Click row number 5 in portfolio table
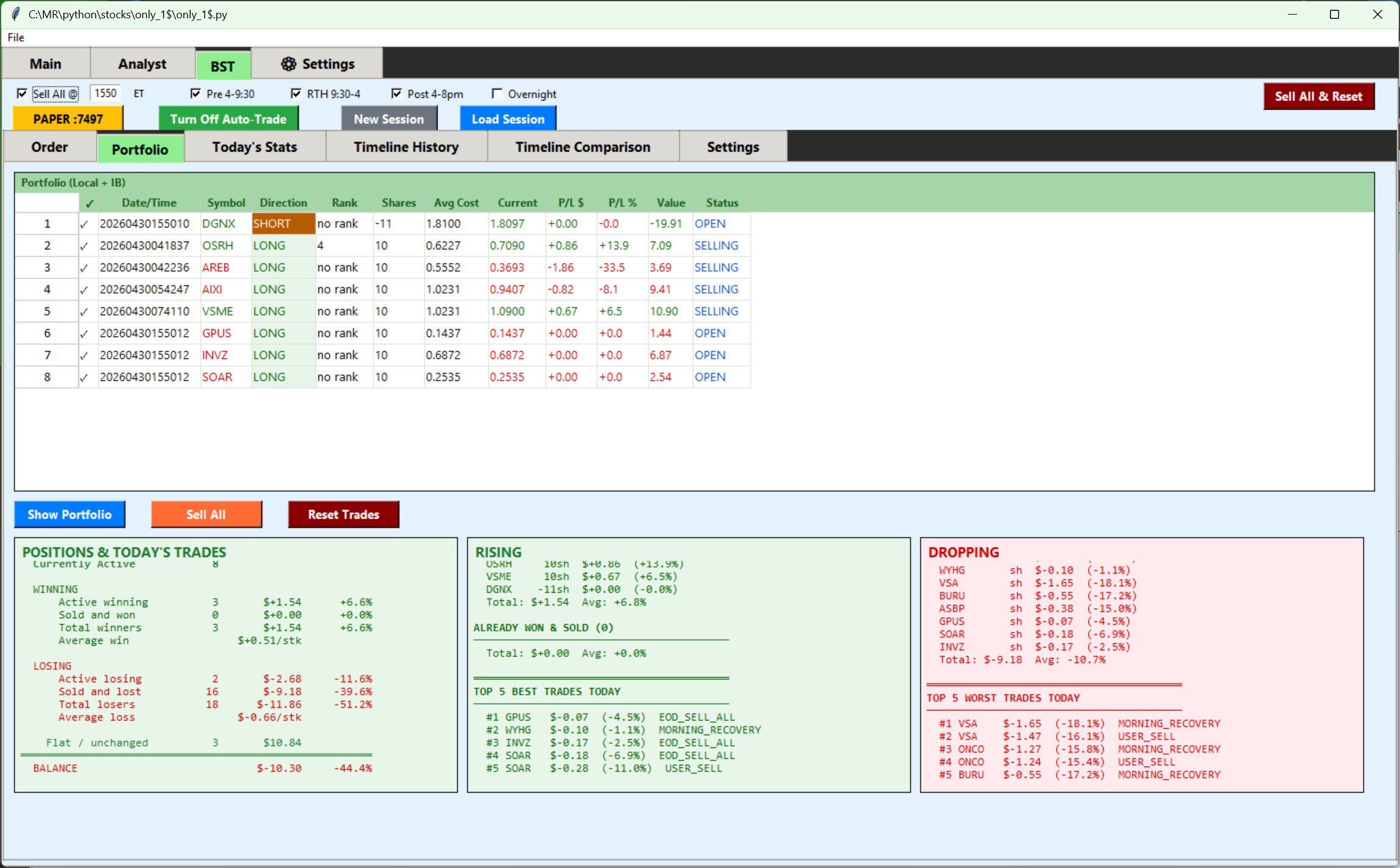 (47, 312)
